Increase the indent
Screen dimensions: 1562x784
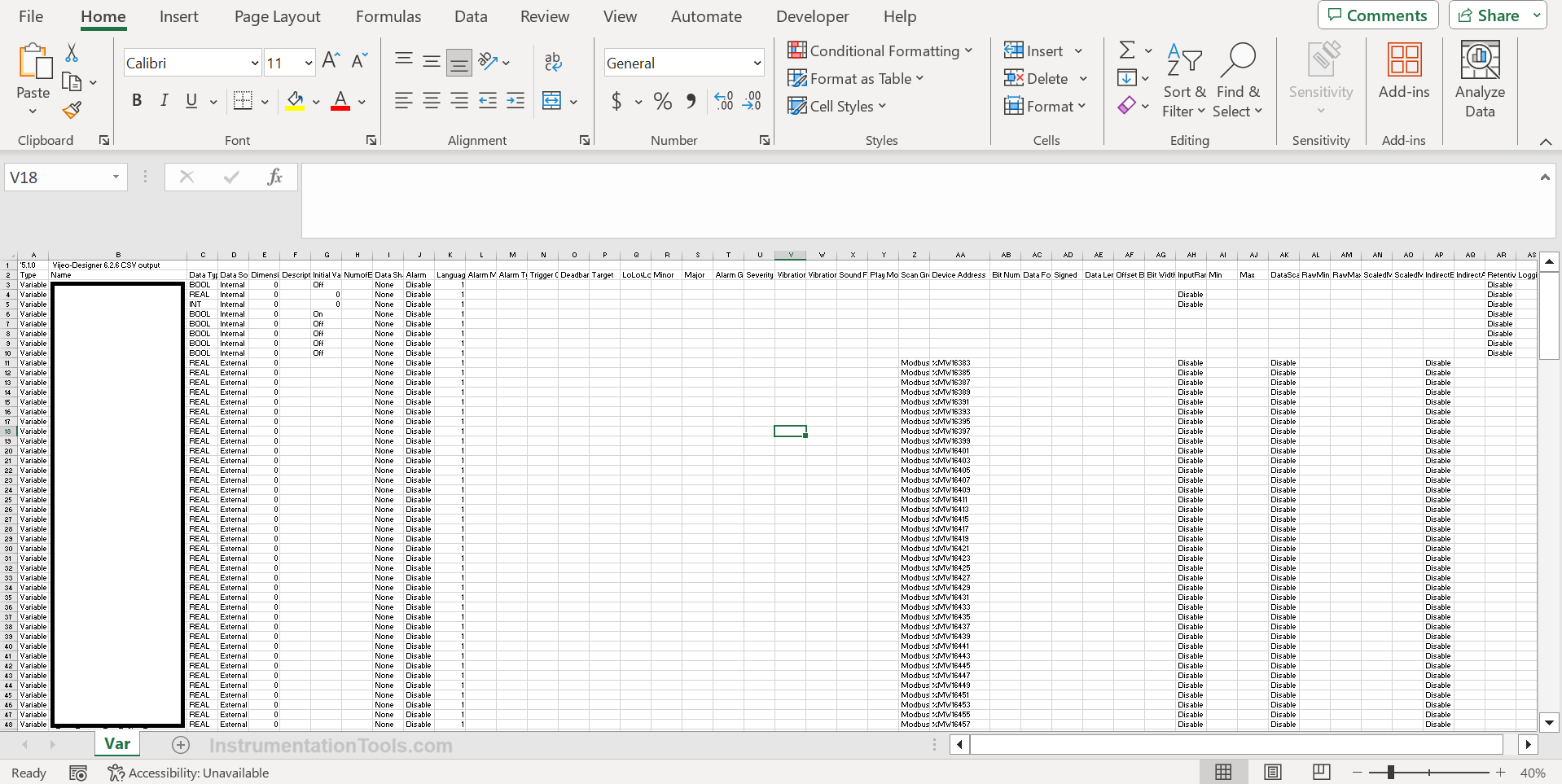click(516, 101)
